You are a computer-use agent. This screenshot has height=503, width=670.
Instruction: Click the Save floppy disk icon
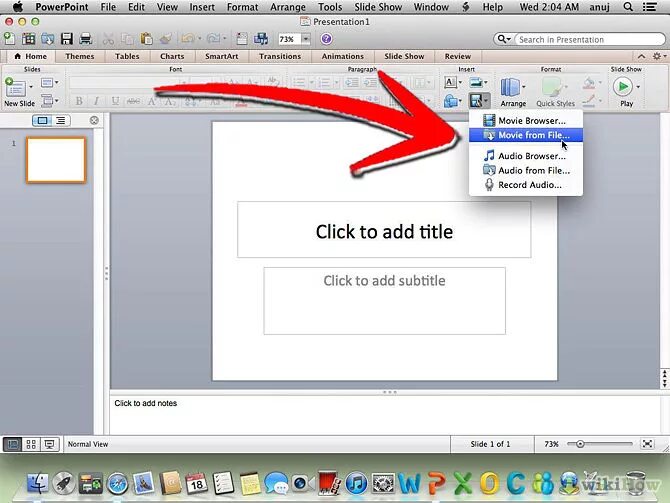[67, 39]
